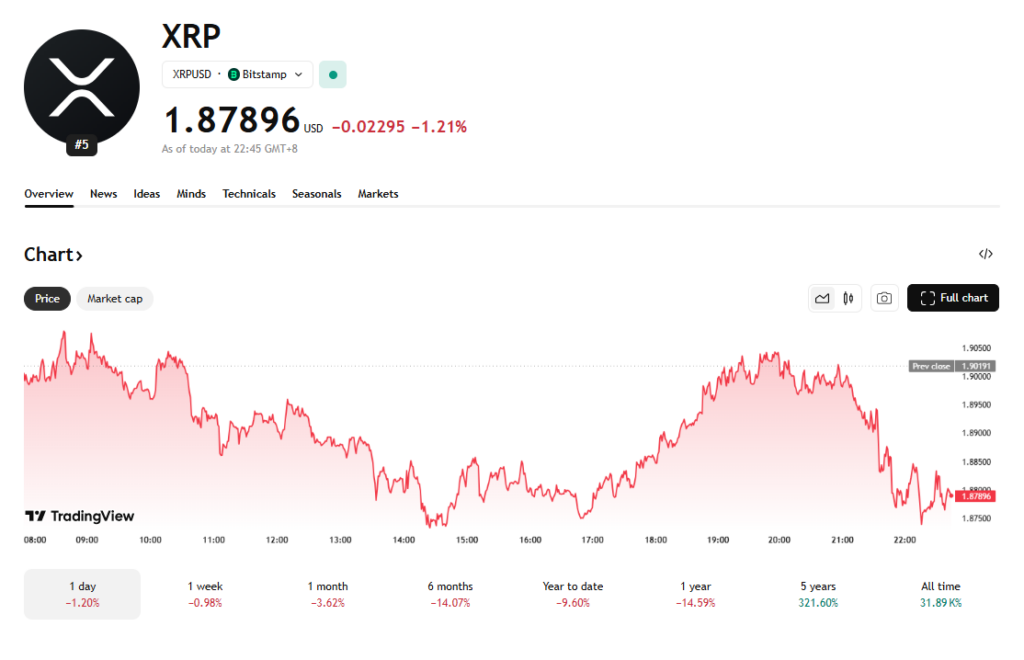This screenshot has height=660, width=1024.
Task: Select the Market cap toggle
Action: point(115,298)
